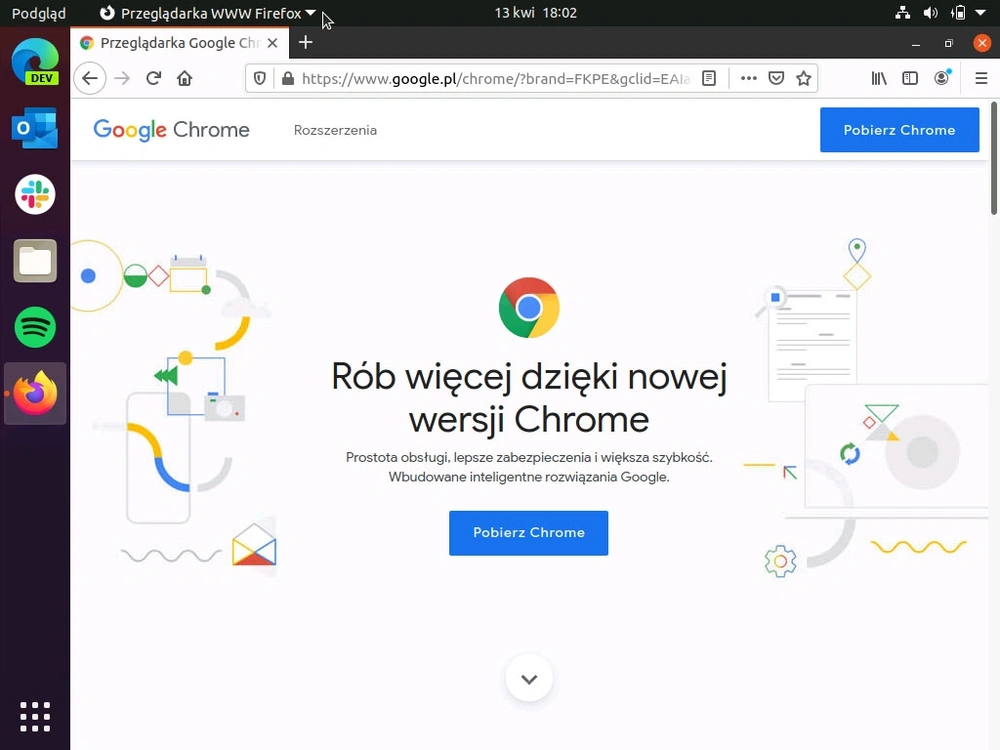This screenshot has width=1000, height=750.
Task: Toggle the Firefox sidebar
Action: pos(910,78)
